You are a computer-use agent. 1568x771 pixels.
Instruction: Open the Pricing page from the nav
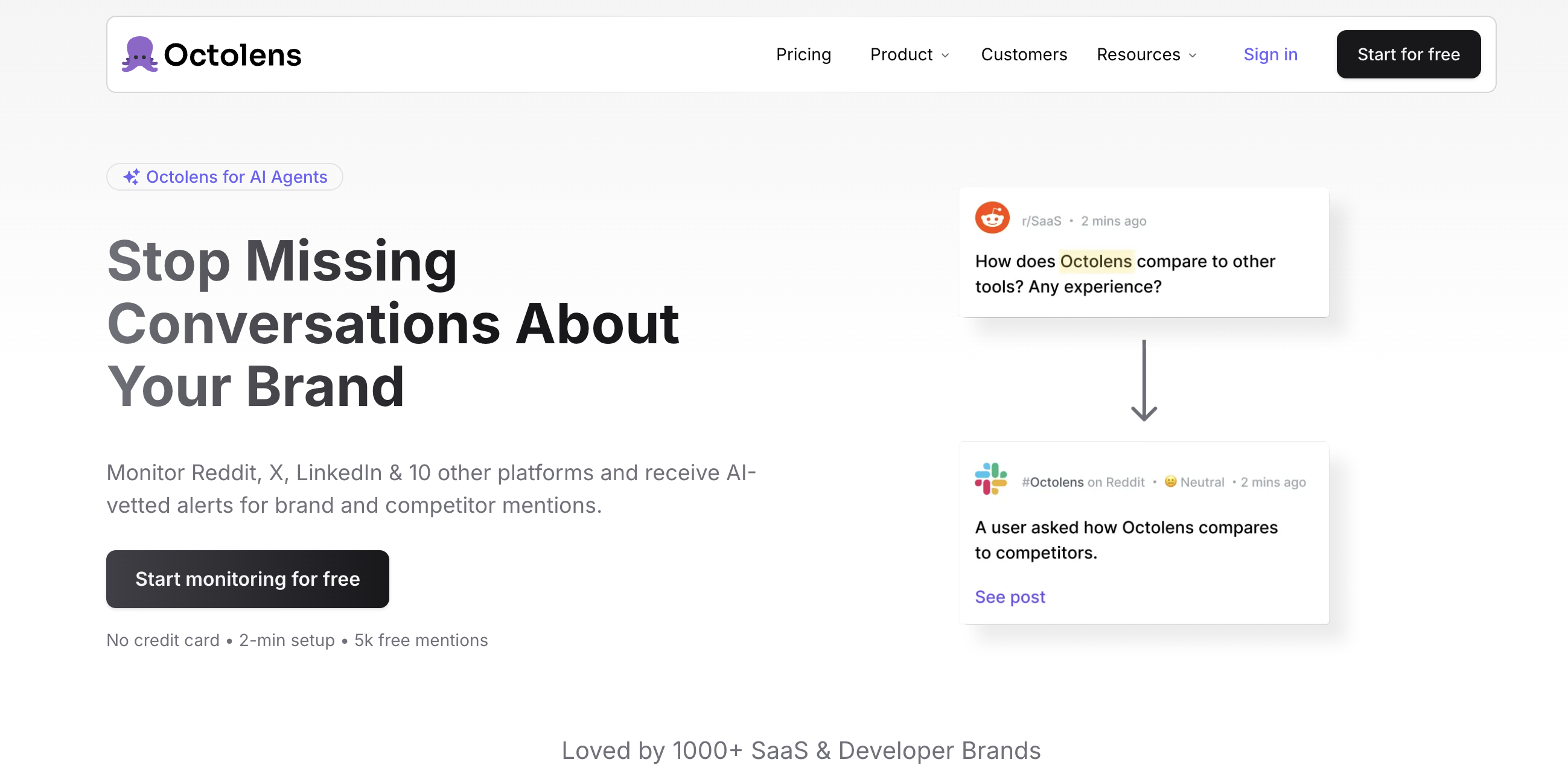coord(803,55)
